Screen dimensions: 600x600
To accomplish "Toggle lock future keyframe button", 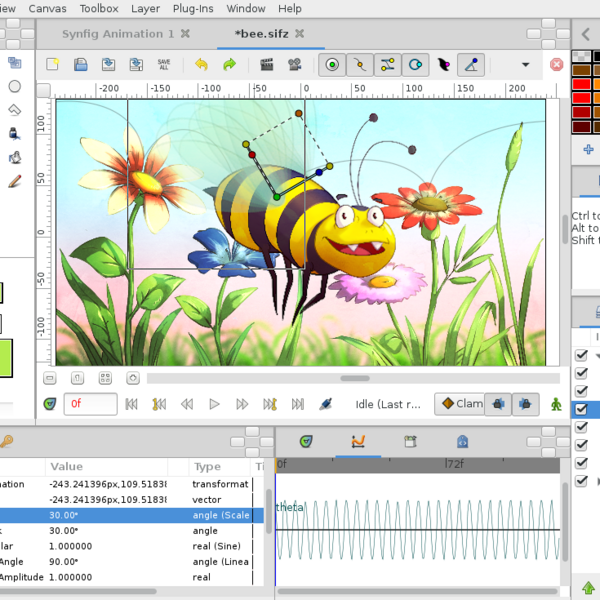I will click(x=526, y=404).
